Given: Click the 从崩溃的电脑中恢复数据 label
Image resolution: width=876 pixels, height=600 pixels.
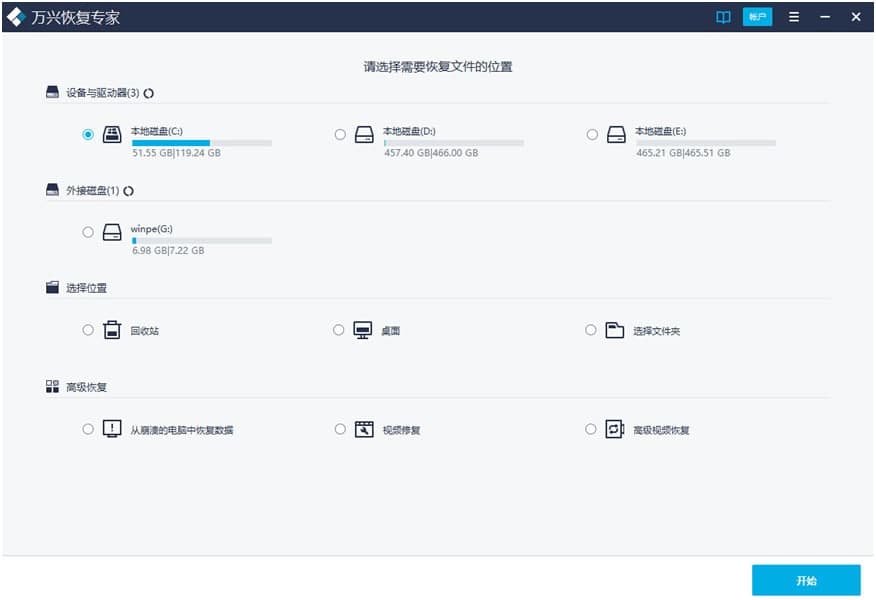Looking at the screenshot, I should (182, 430).
